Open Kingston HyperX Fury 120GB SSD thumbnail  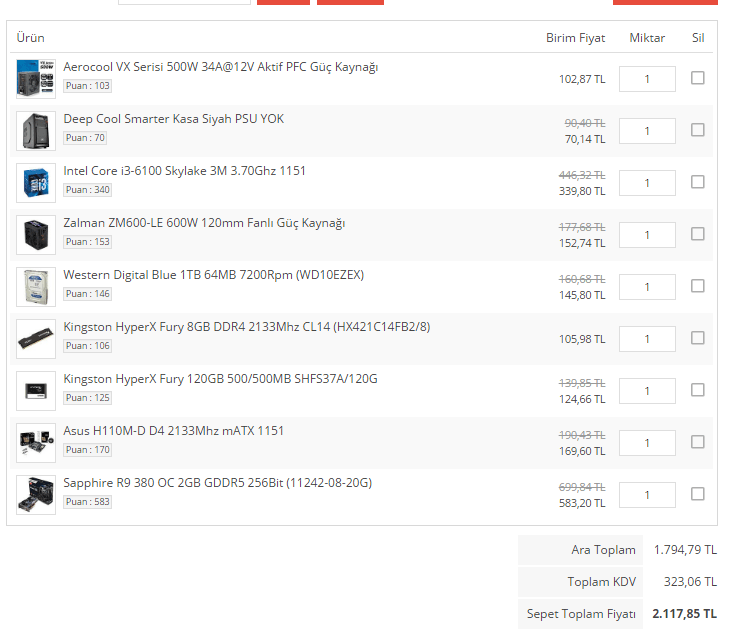[36, 391]
